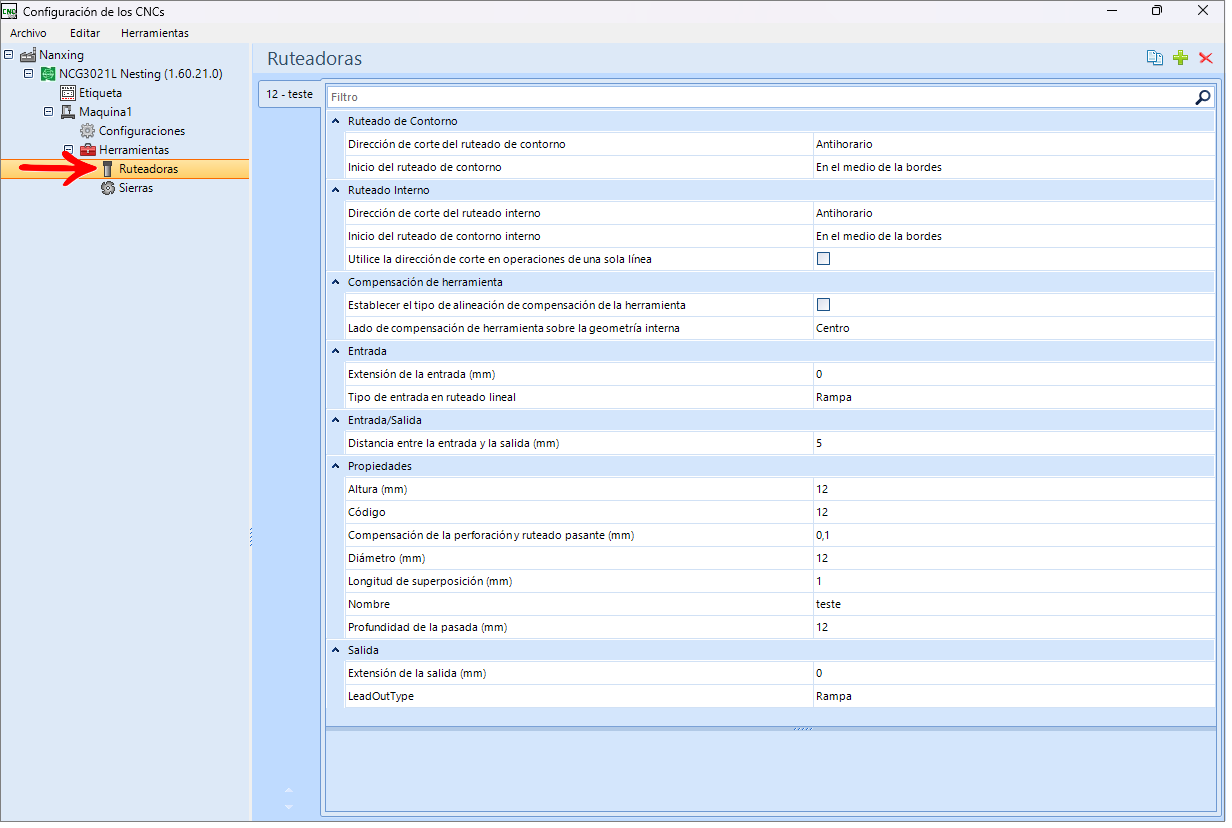Viewport: 1232px width, 828px height.
Task: Click the copy/duplicate tool icon
Action: (1154, 58)
